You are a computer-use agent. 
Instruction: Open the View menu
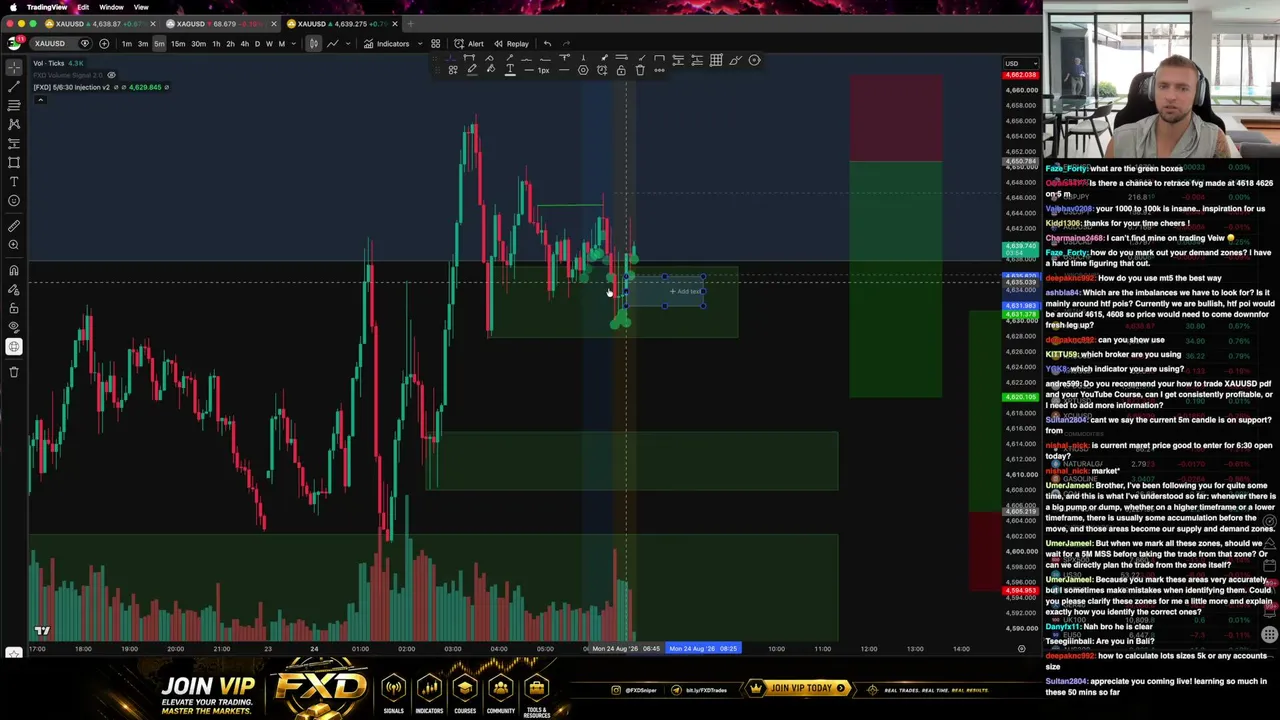pyautogui.click(x=141, y=7)
